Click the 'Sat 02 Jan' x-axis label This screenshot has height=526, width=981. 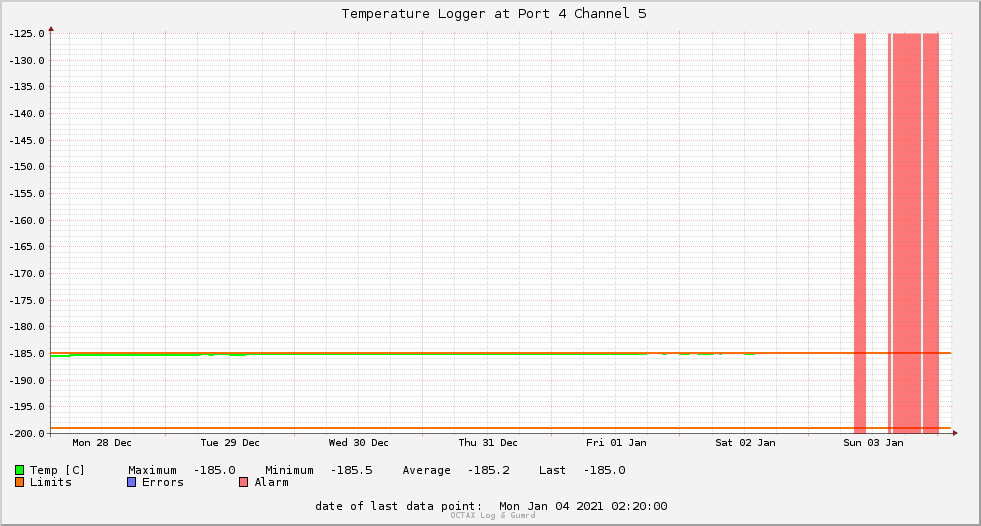pos(745,443)
